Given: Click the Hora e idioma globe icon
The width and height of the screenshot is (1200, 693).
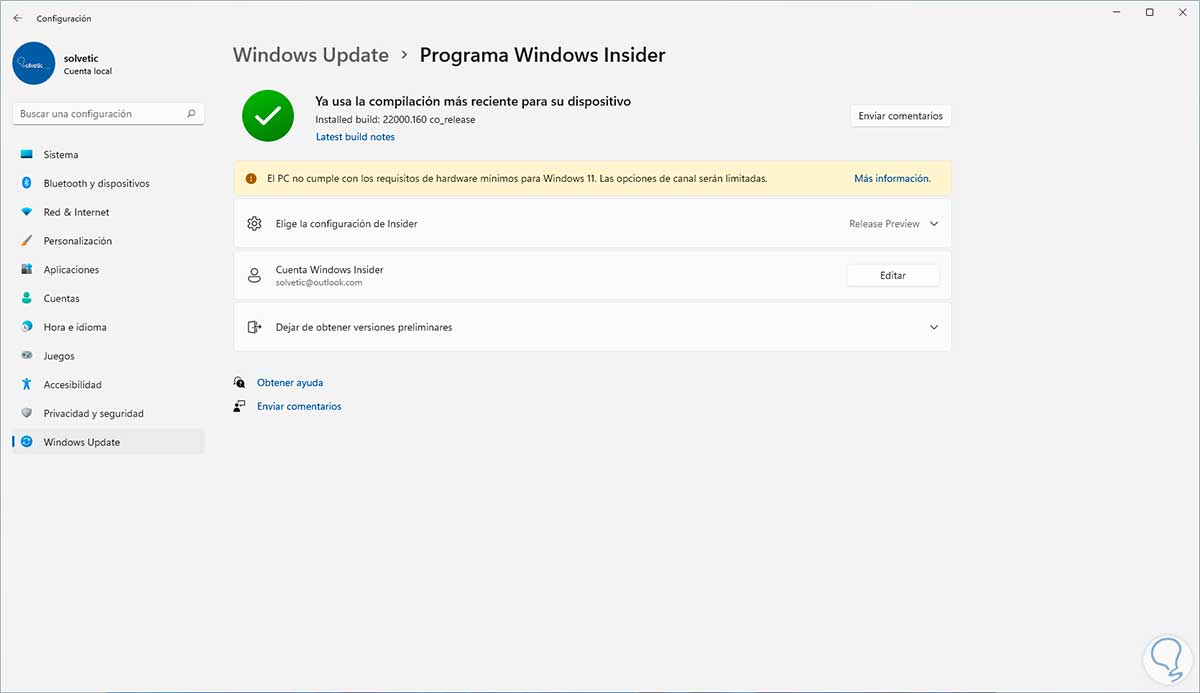Looking at the screenshot, I should pos(26,327).
